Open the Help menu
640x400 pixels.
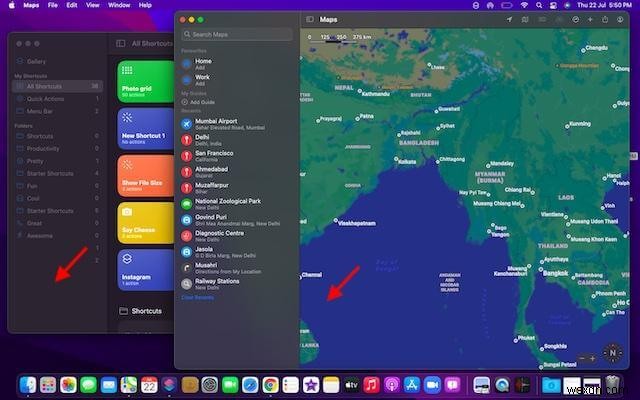[x=145, y=5]
